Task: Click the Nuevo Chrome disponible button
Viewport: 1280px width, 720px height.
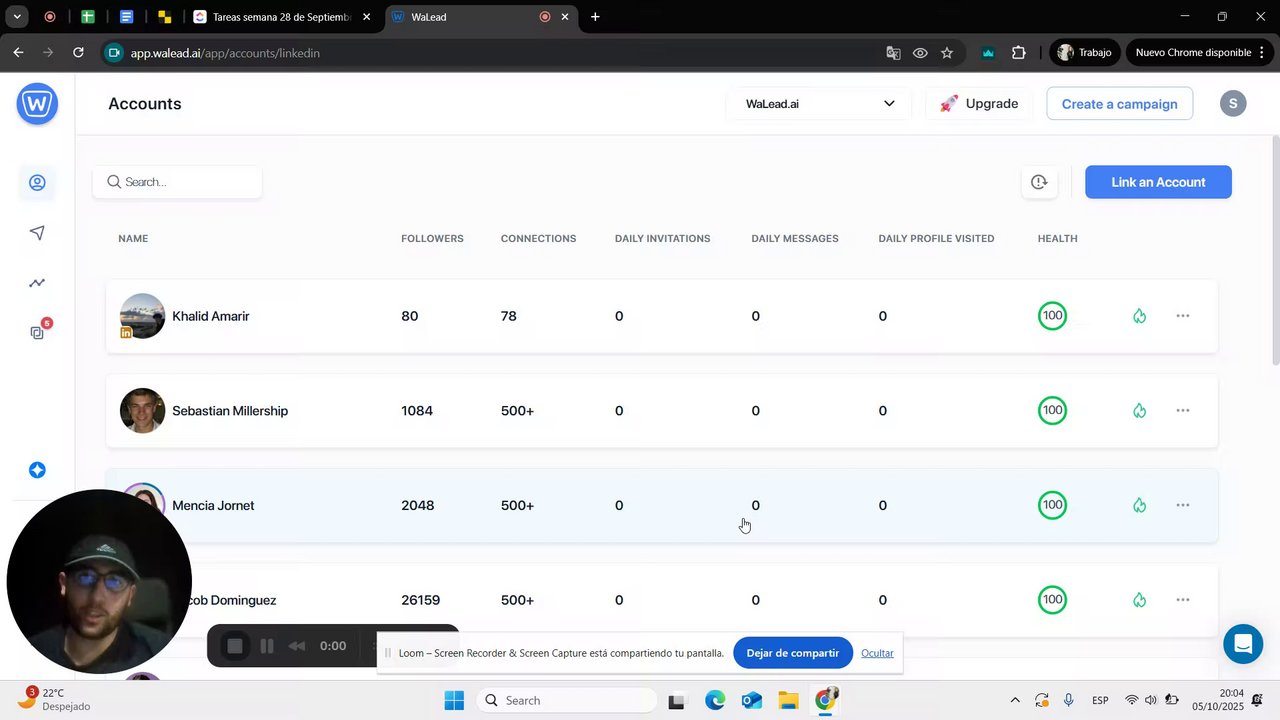Action: (x=1200, y=53)
